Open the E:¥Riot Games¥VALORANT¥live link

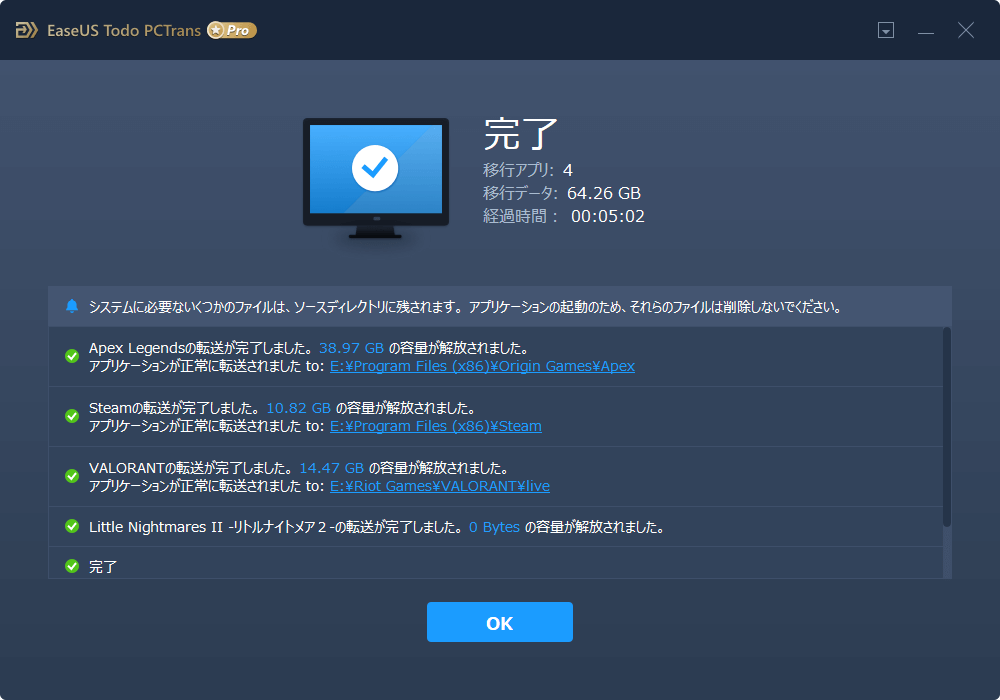[x=439, y=486]
